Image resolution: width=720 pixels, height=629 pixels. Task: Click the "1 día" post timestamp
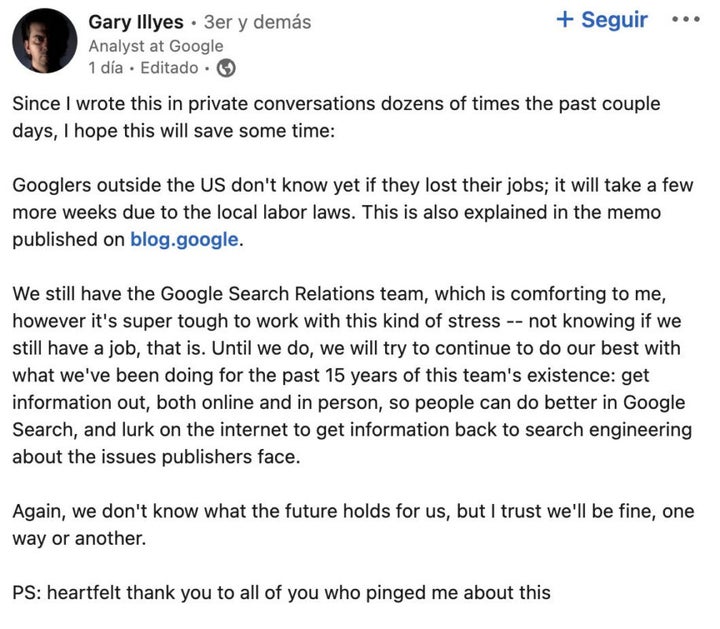click(108, 68)
